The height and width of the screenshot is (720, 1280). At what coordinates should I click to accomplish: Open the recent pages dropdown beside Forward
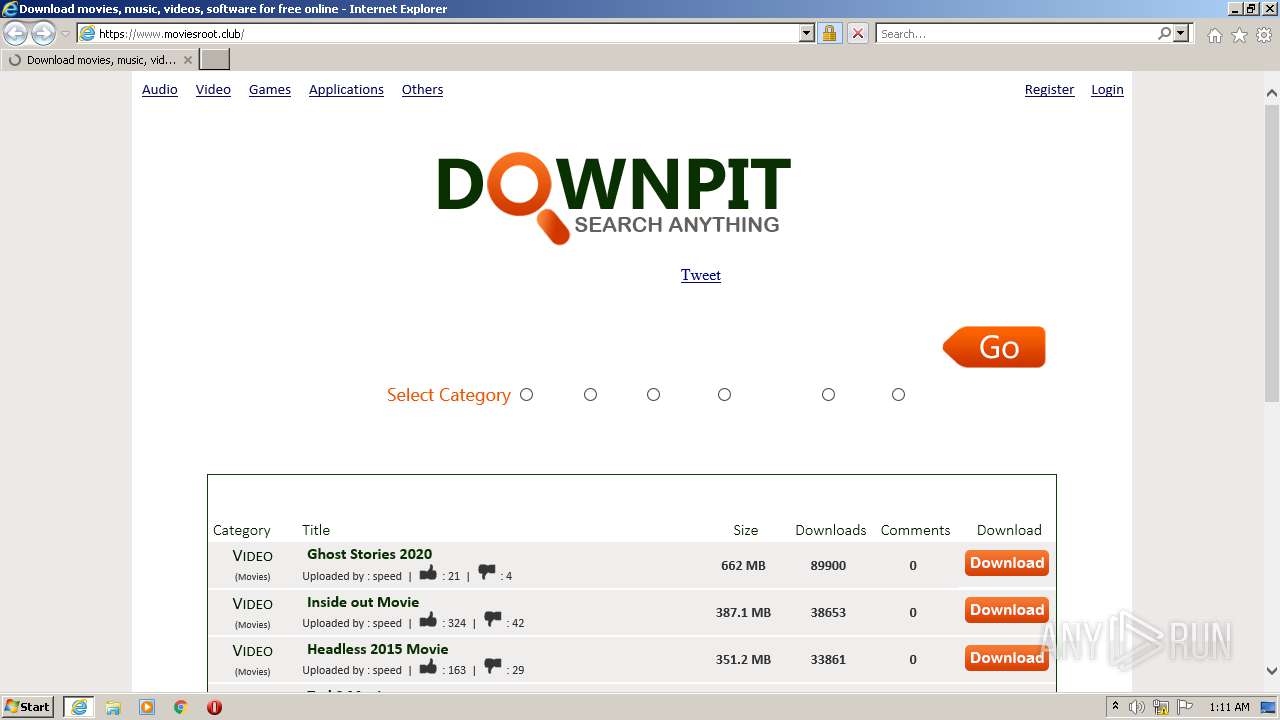(66, 34)
